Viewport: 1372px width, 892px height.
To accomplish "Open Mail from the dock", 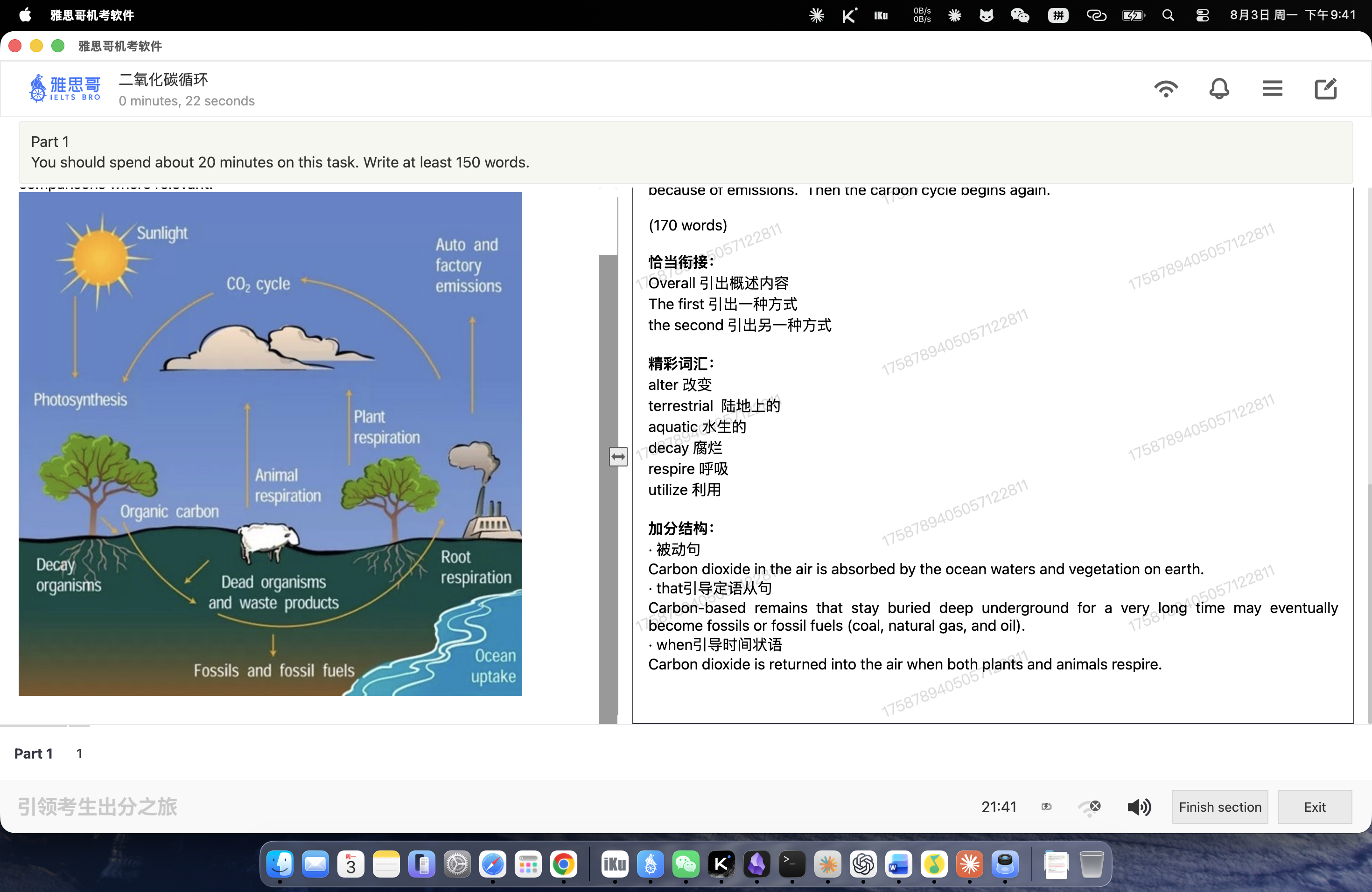I will 315,864.
